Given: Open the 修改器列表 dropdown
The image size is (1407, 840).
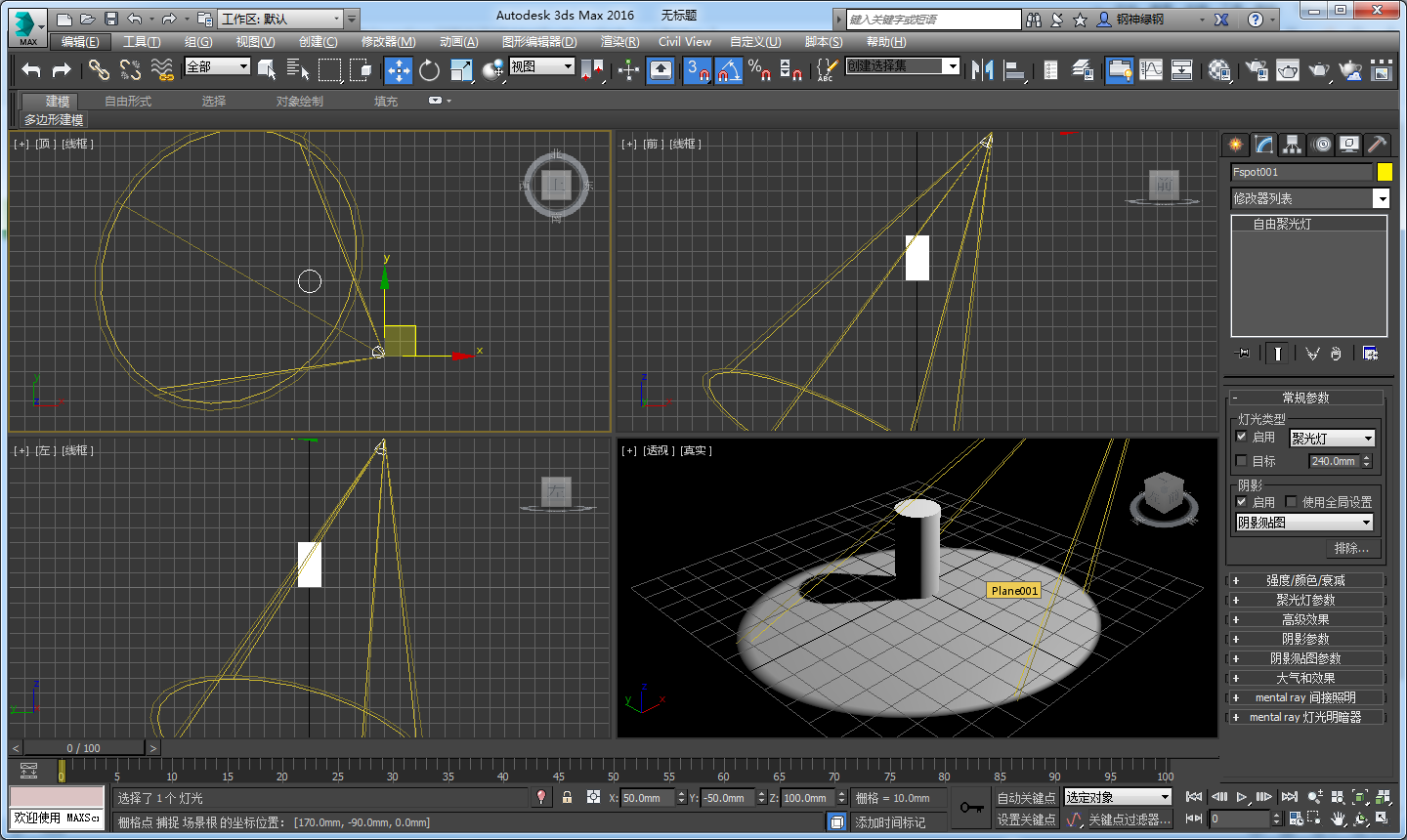Looking at the screenshot, I should pos(1381,198).
